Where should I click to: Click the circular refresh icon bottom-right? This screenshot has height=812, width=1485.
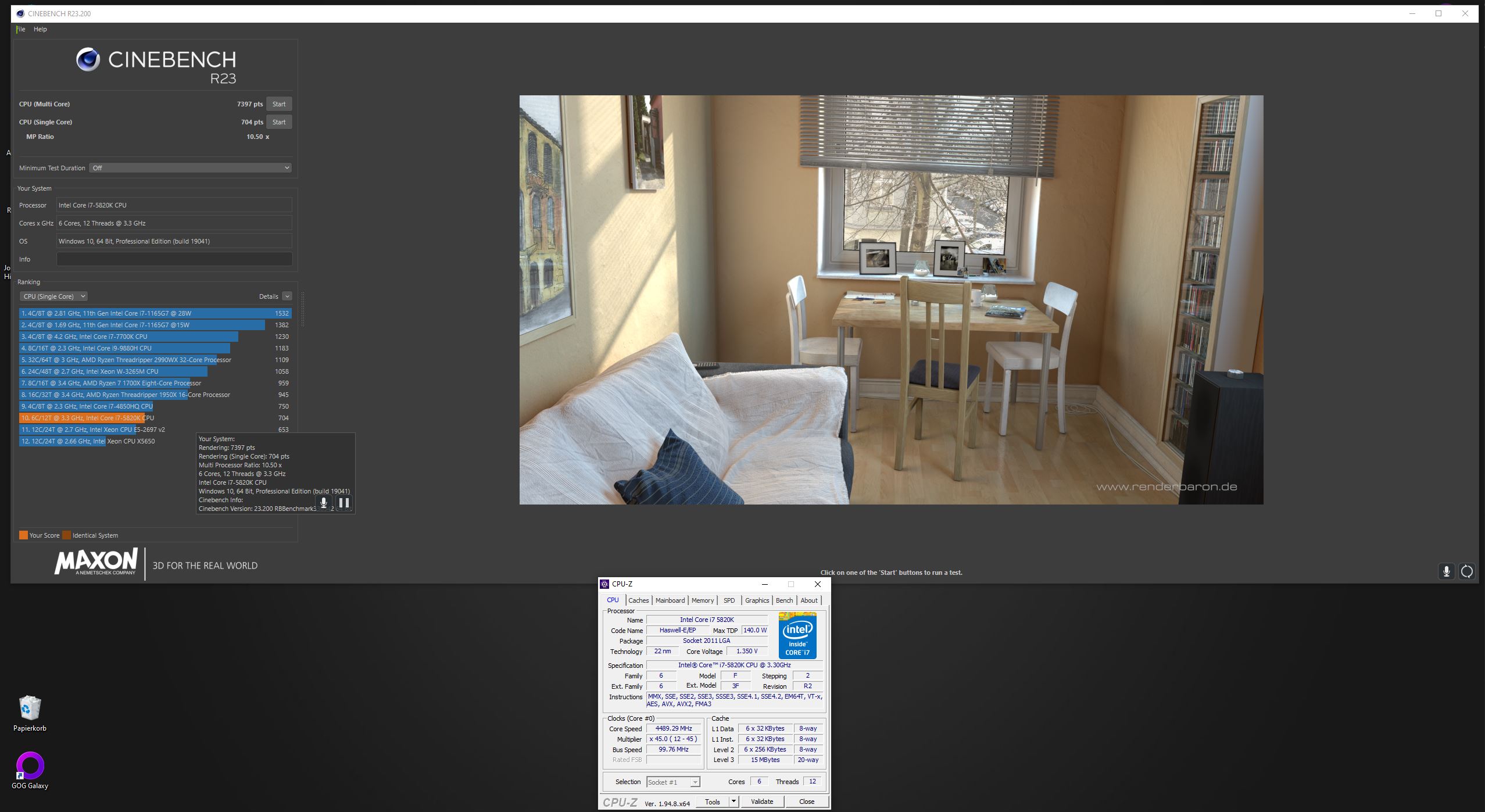(x=1466, y=571)
